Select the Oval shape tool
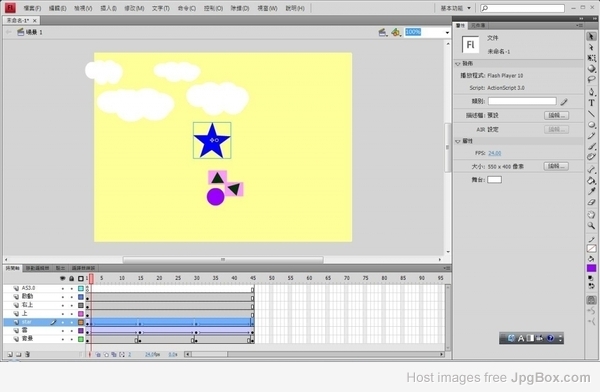600x392 pixels. pyautogui.click(x=591, y=125)
